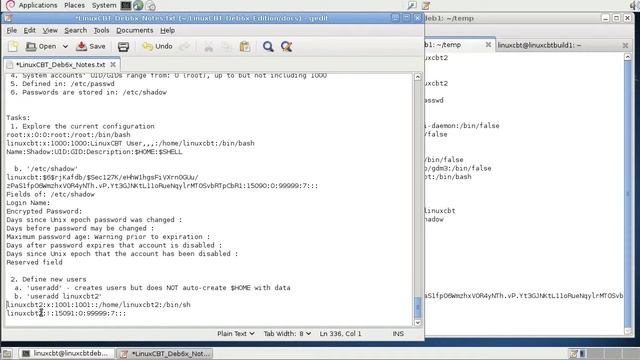The width and height of the screenshot is (640, 360).
Task: Save the current notes file
Action: 91,47
